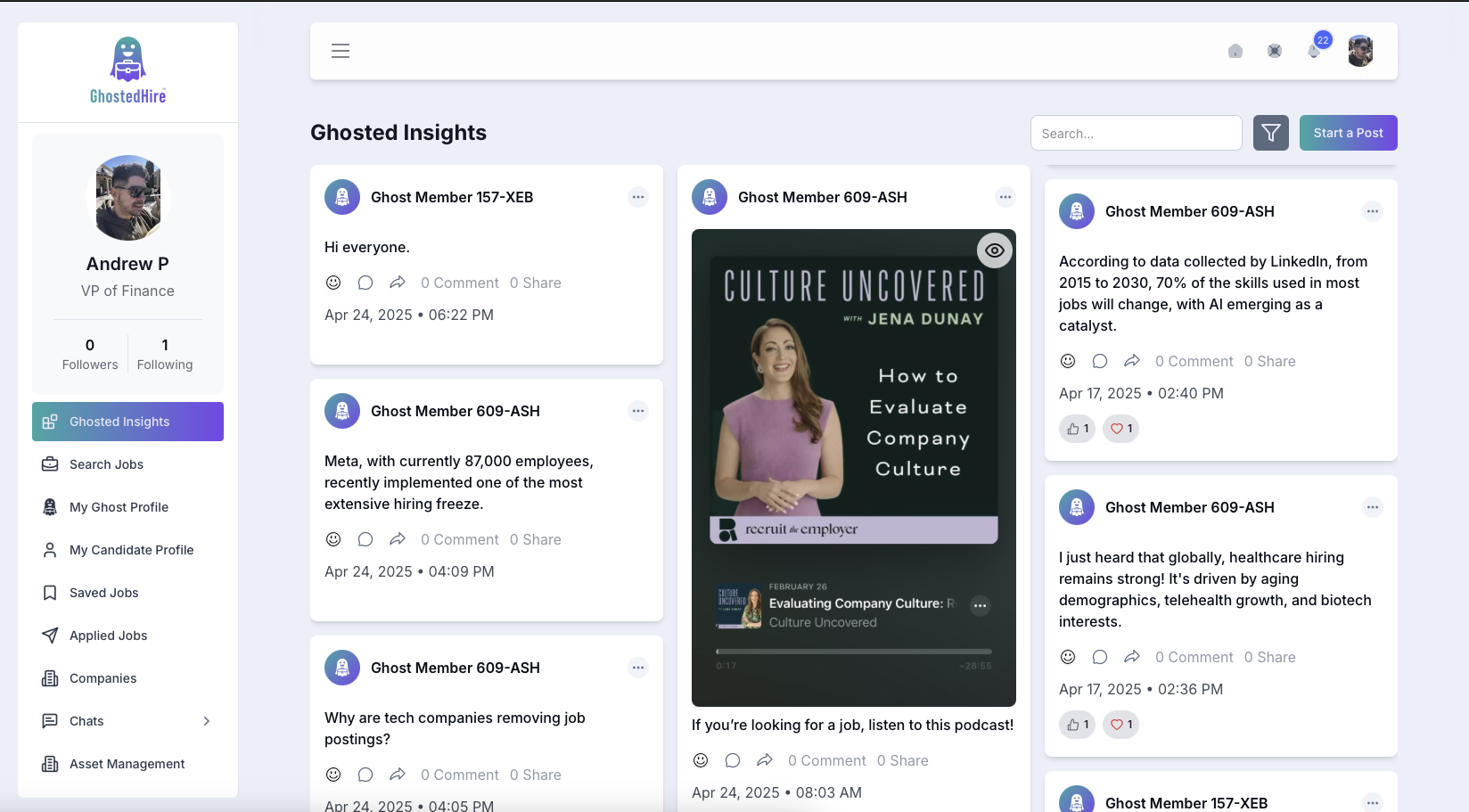Image resolution: width=1469 pixels, height=812 pixels.
Task: Select Ghosted Insights in the sidebar
Action: pos(127,422)
